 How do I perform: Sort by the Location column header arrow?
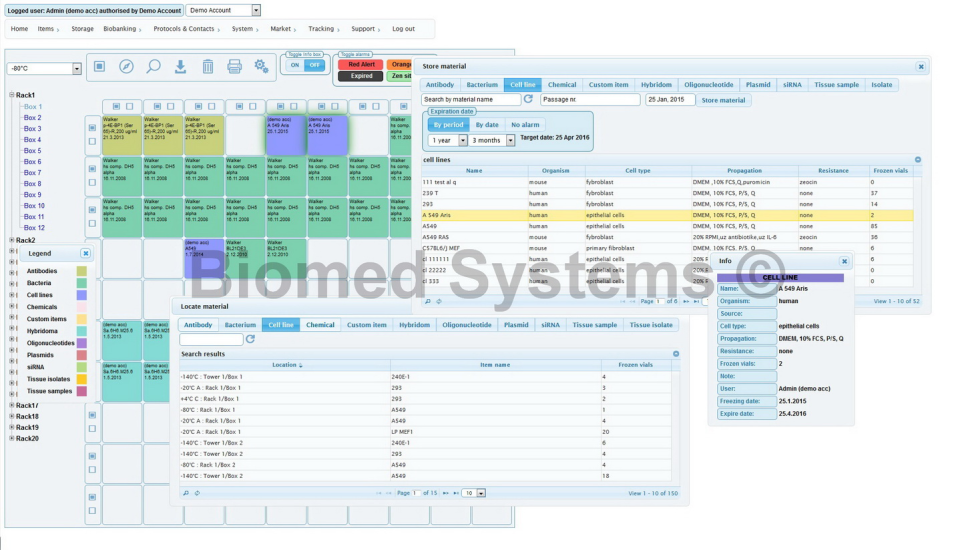[301, 365]
